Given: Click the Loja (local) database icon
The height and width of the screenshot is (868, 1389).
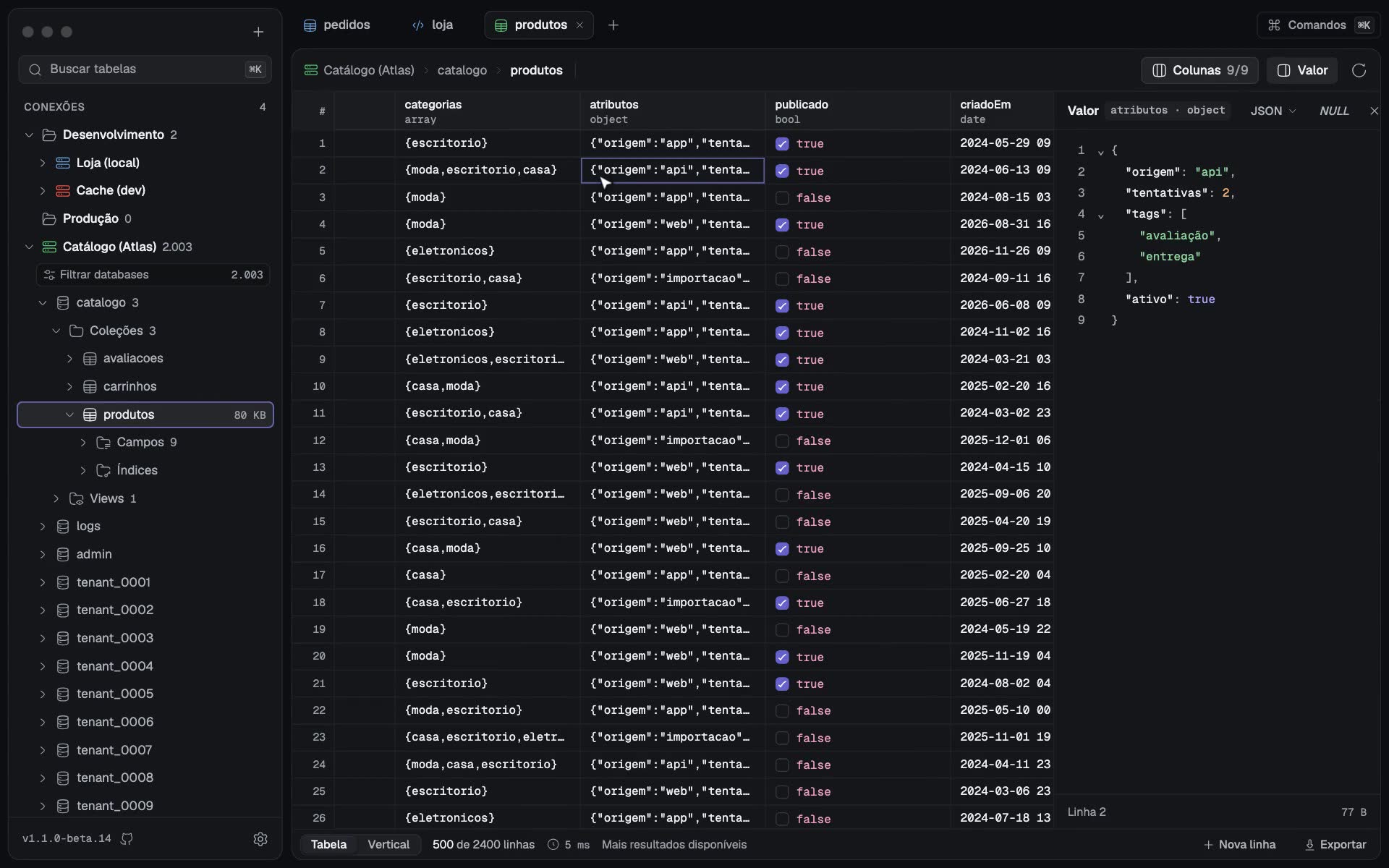Looking at the screenshot, I should 63,163.
